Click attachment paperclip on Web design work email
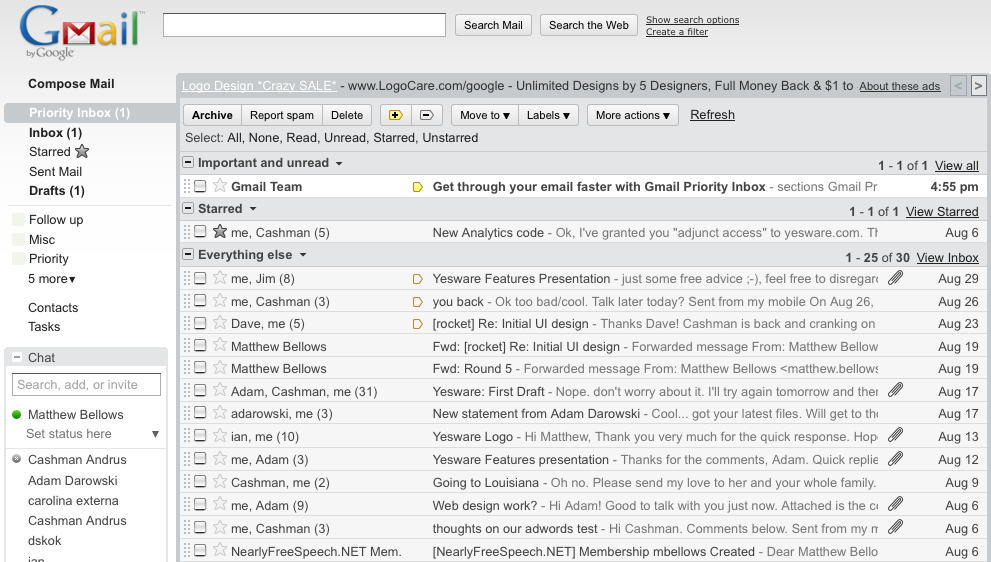This screenshot has width=991, height=562. [896, 504]
